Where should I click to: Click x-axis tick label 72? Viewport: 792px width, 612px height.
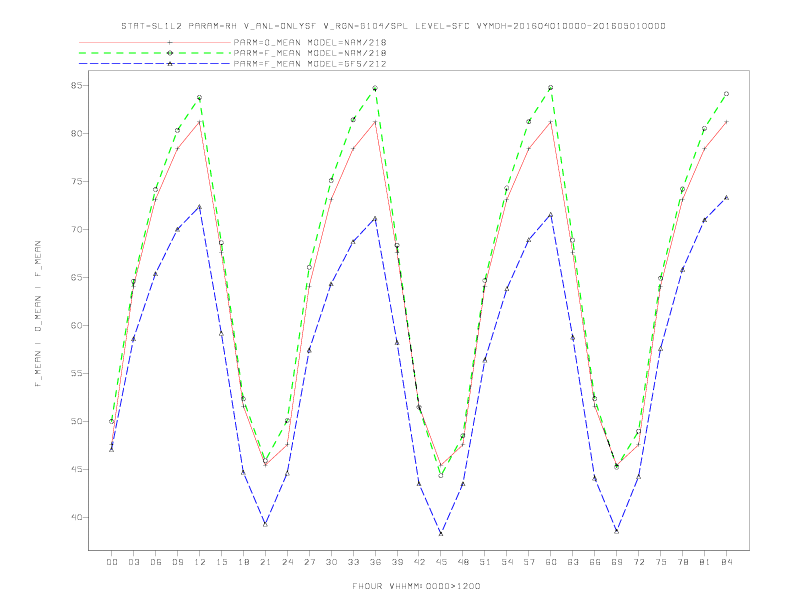(x=639, y=562)
